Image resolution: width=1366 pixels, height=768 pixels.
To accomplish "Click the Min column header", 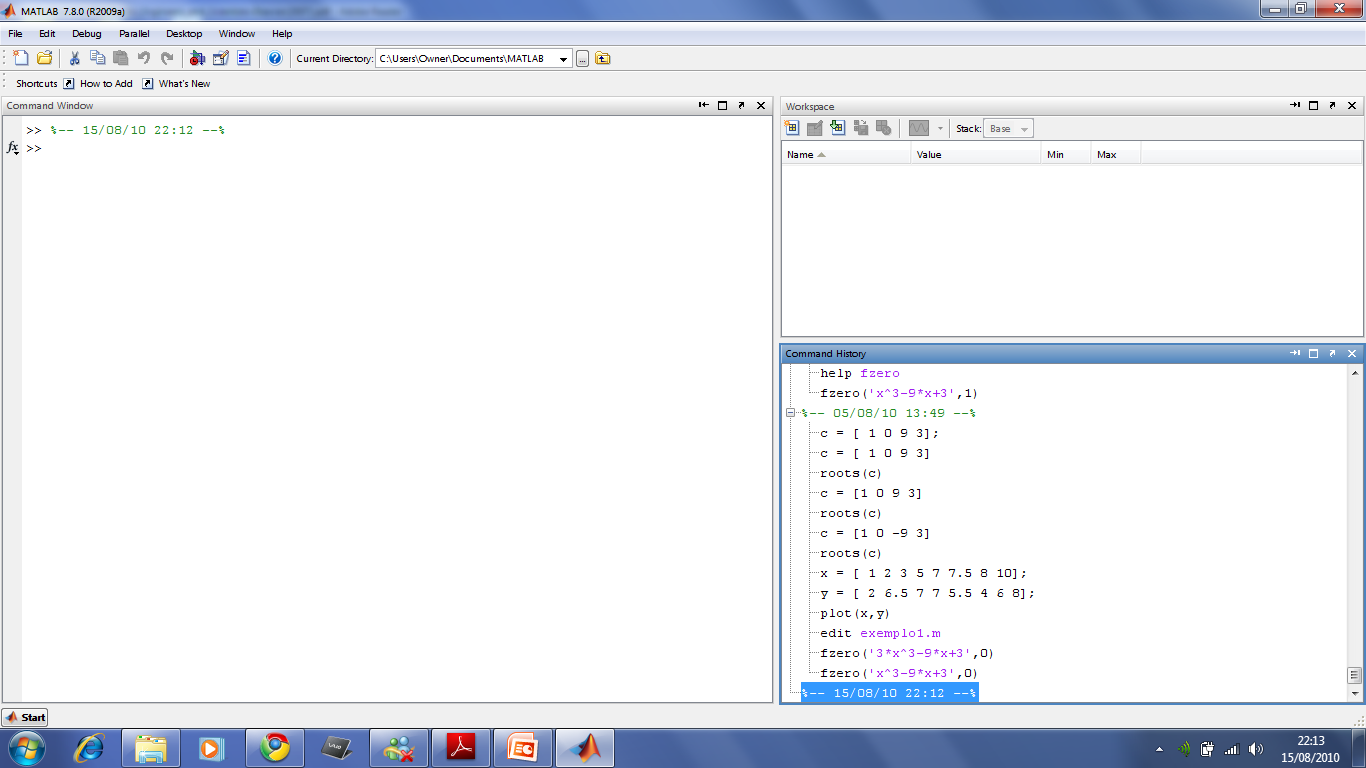I will (x=1066, y=155).
